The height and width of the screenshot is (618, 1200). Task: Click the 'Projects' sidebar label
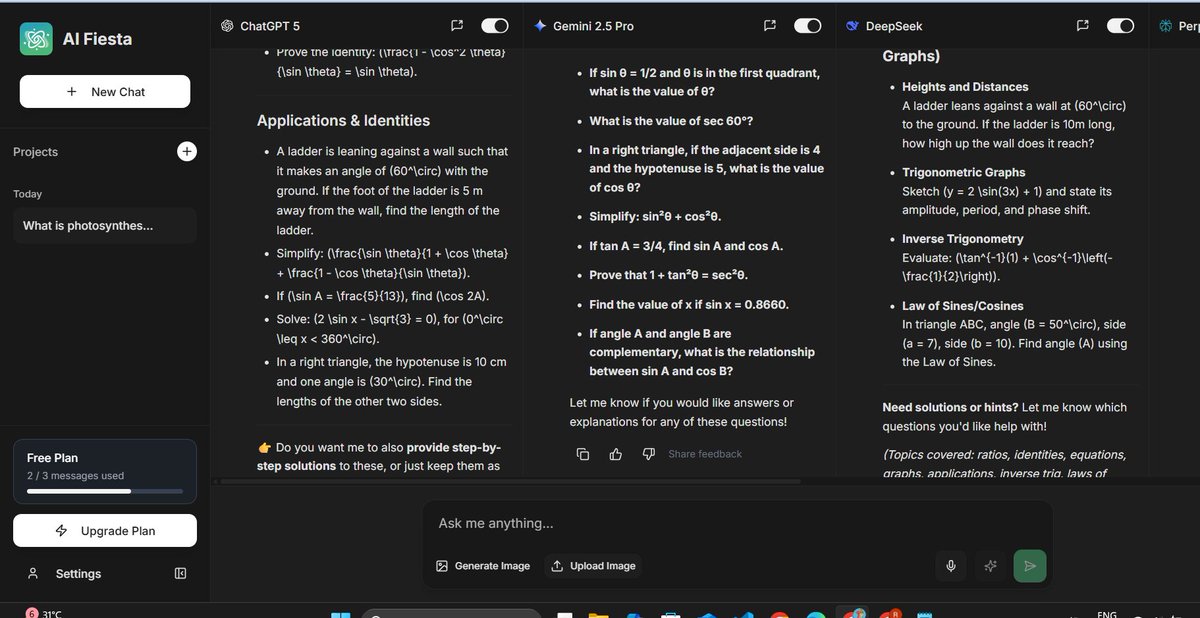click(x=35, y=152)
